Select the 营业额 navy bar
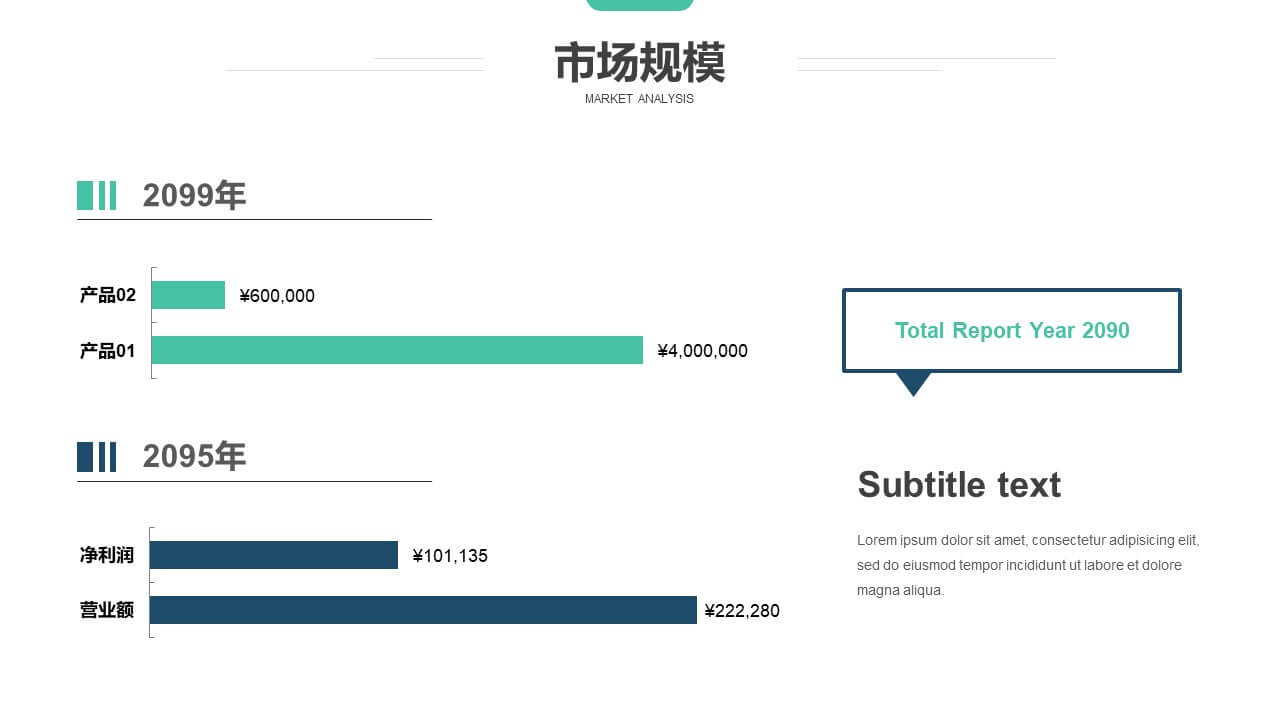Screen dimensions: 1280x720 pyautogui.click(x=423, y=610)
